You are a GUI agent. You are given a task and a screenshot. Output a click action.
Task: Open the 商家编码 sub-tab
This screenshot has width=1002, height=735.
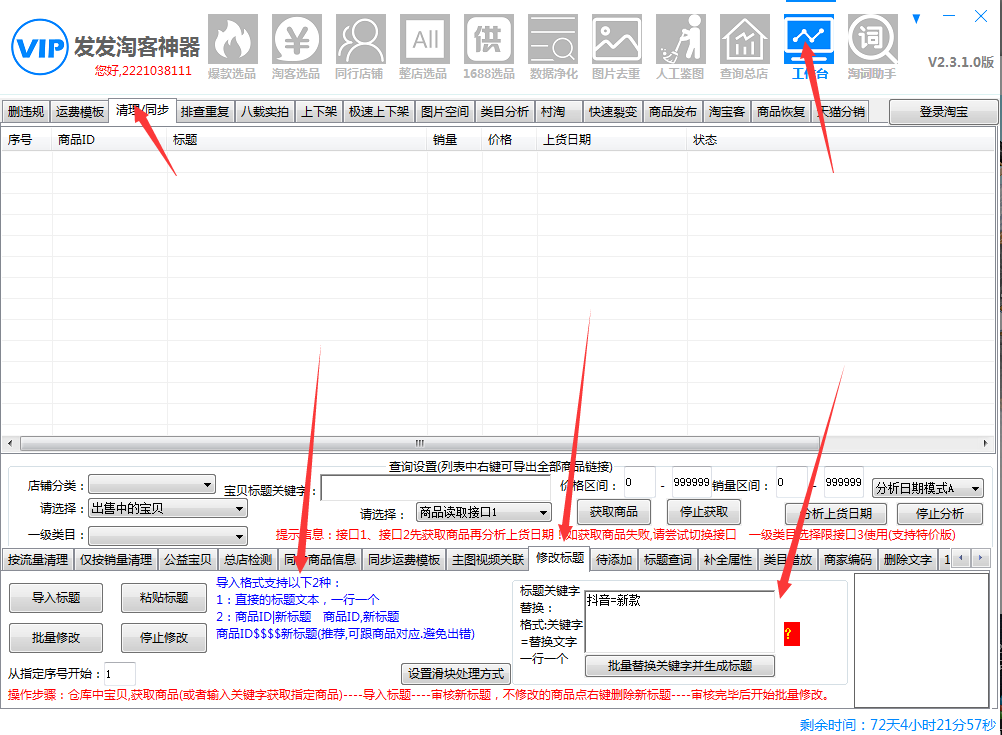(848, 560)
